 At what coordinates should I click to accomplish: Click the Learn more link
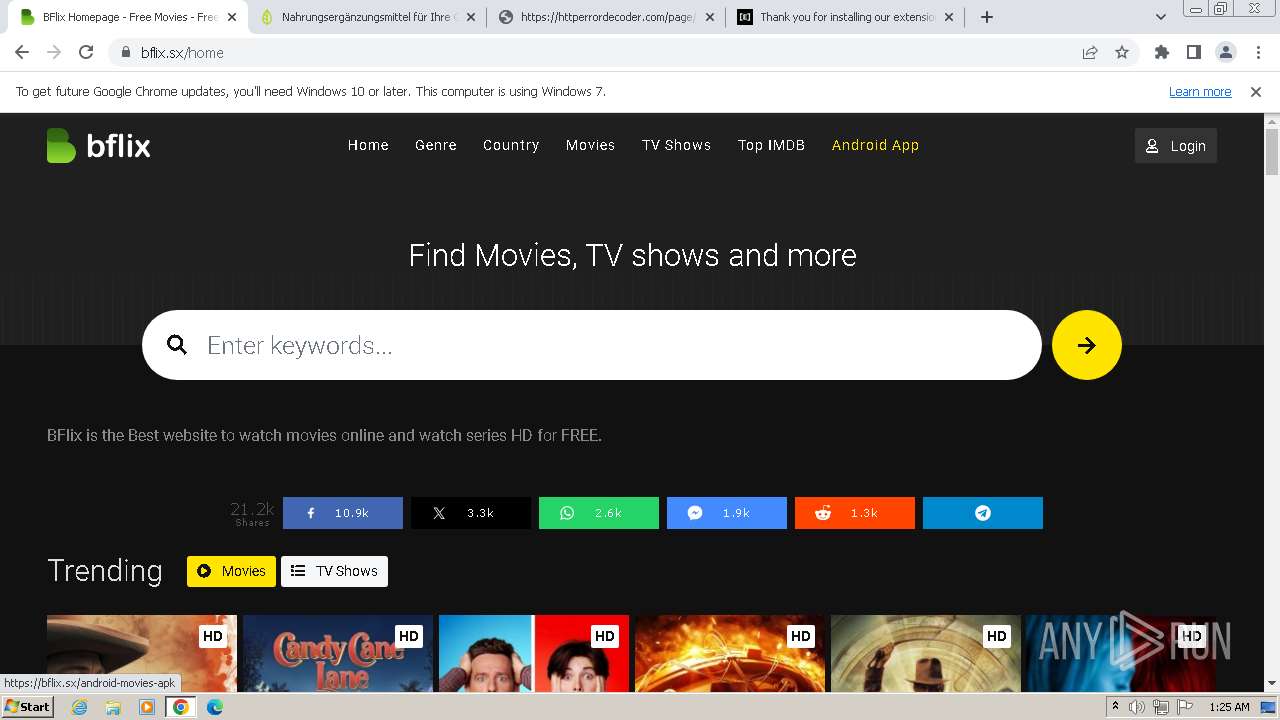(x=1200, y=92)
